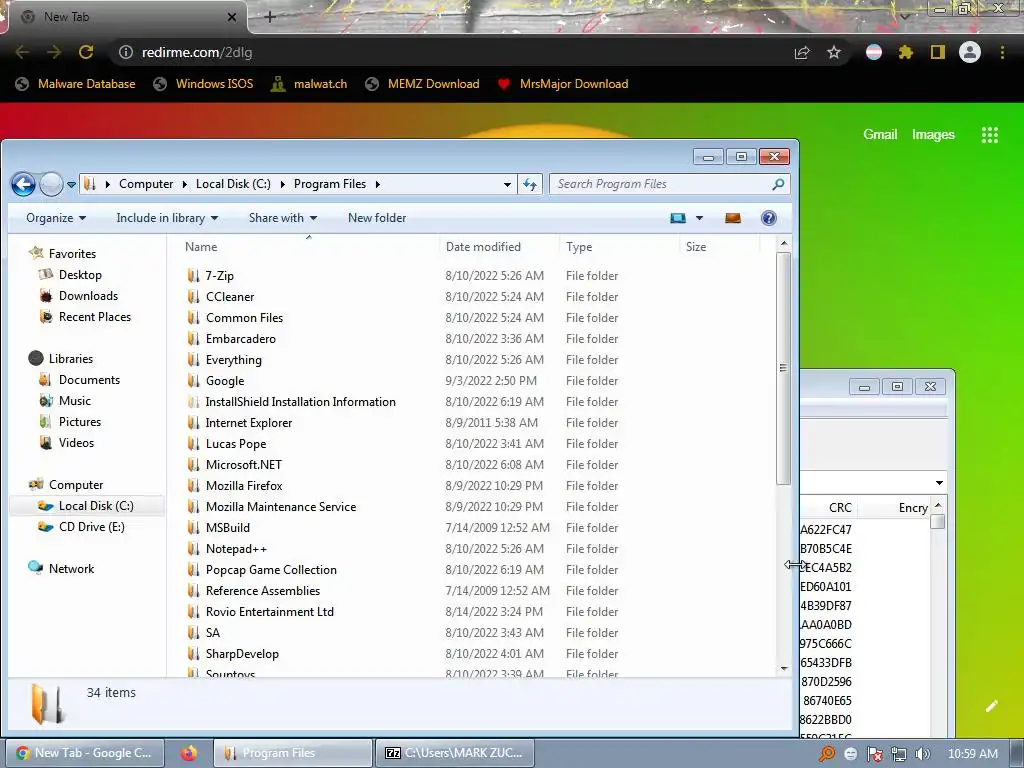Click the Chrome reload page icon
The image size is (1024, 768).
86,52
